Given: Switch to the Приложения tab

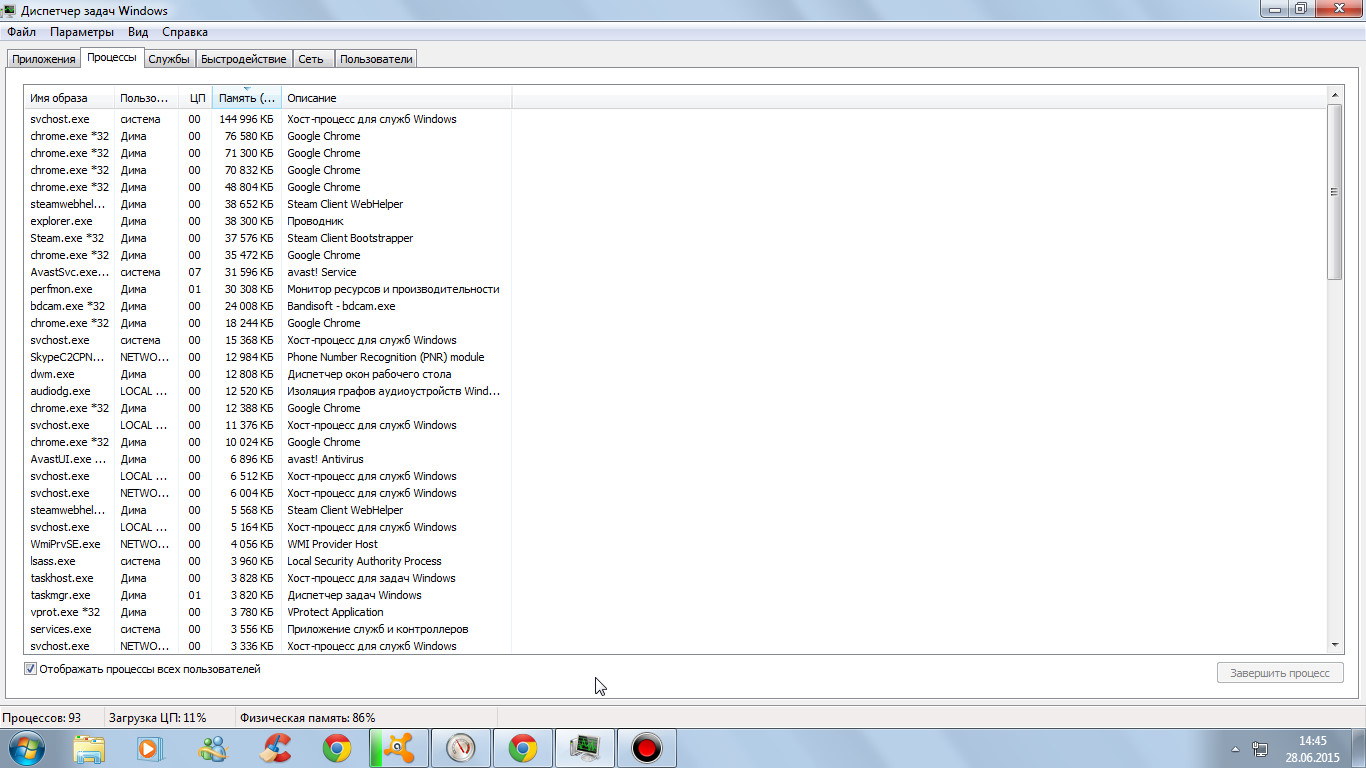Looking at the screenshot, I should point(44,59).
